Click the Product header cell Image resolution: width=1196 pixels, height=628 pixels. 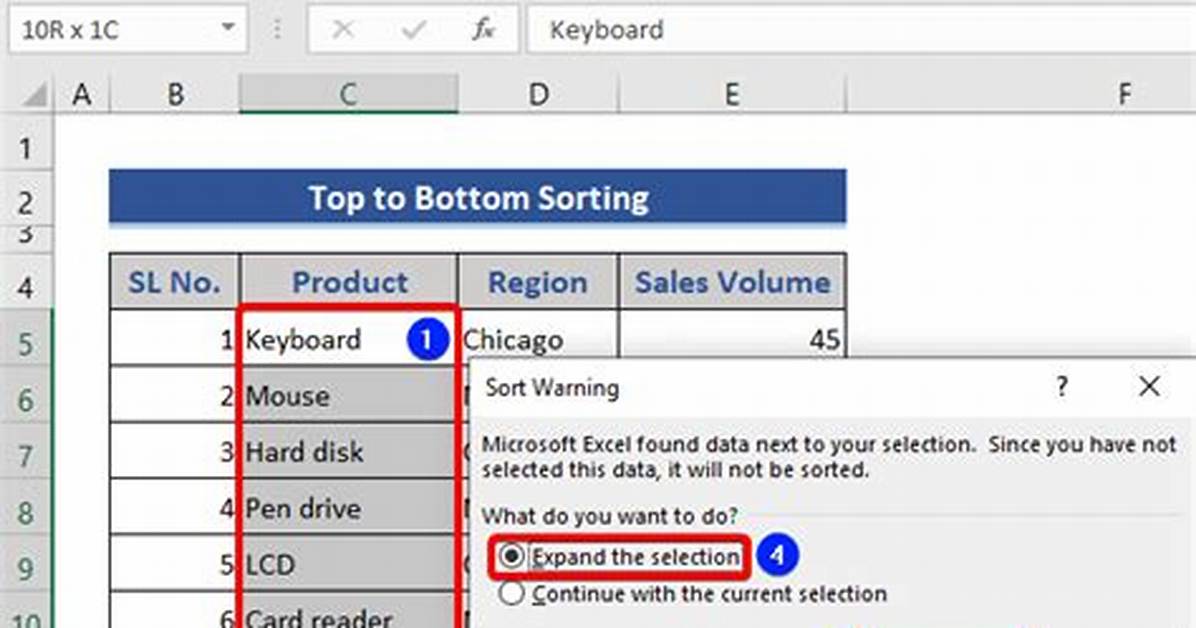tap(349, 282)
